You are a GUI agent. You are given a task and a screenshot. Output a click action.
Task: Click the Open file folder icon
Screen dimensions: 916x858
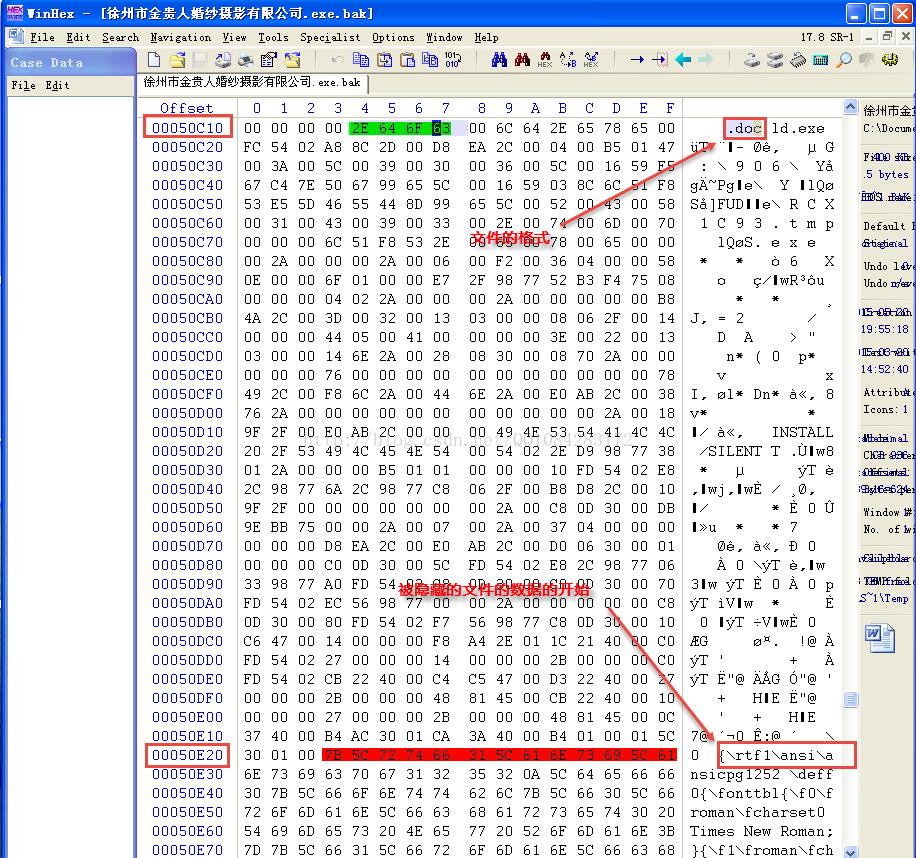pyautogui.click(x=177, y=60)
